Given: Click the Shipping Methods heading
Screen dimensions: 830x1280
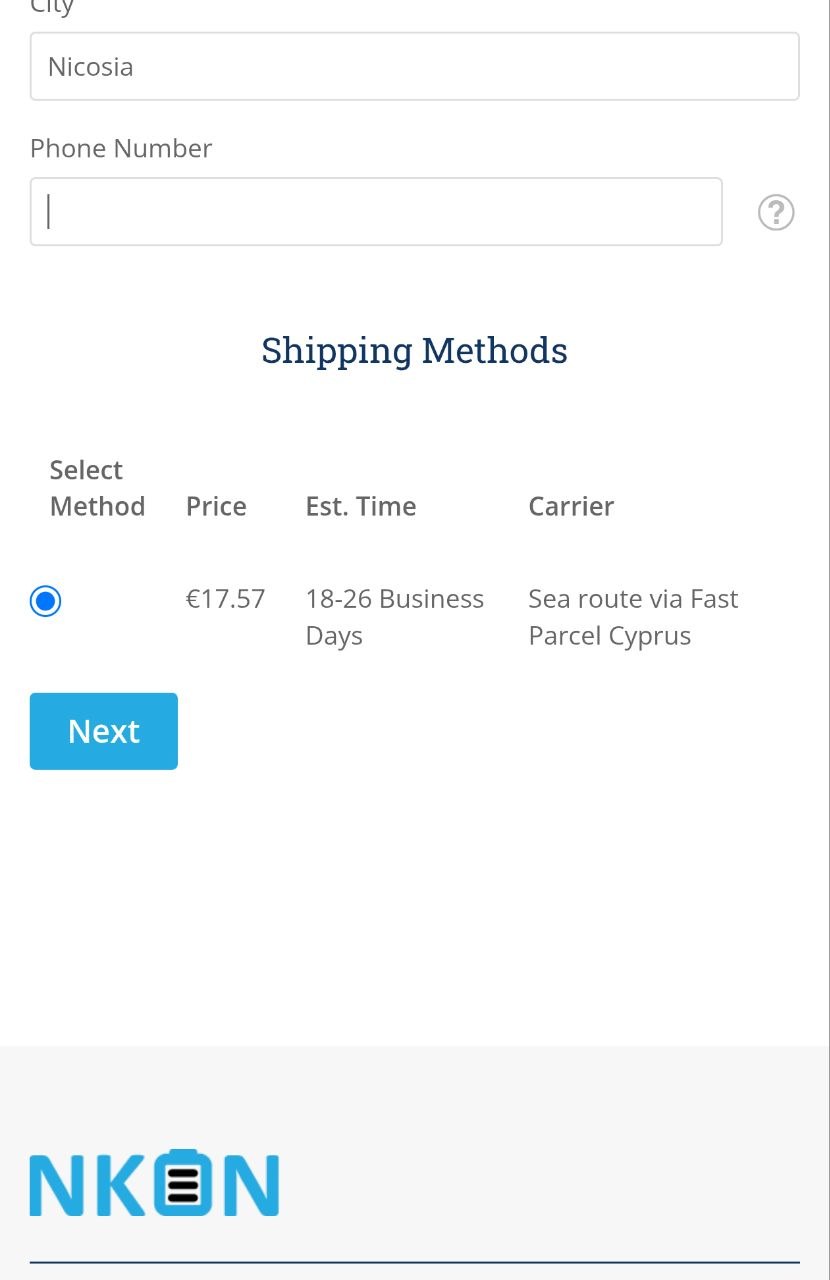Looking at the screenshot, I should [x=414, y=351].
